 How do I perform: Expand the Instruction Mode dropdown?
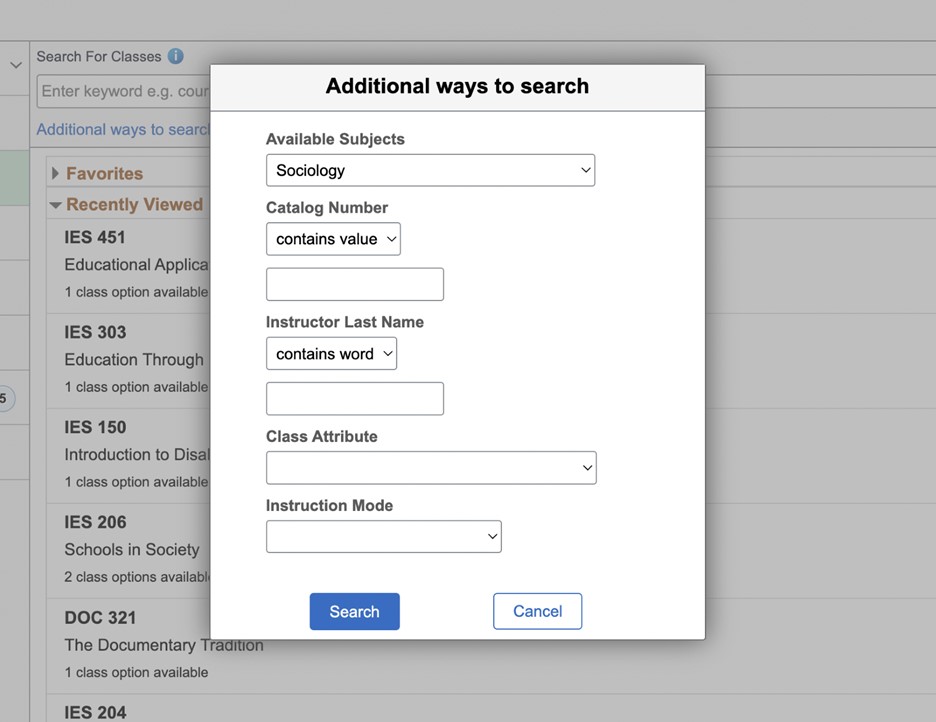pos(383,537)
